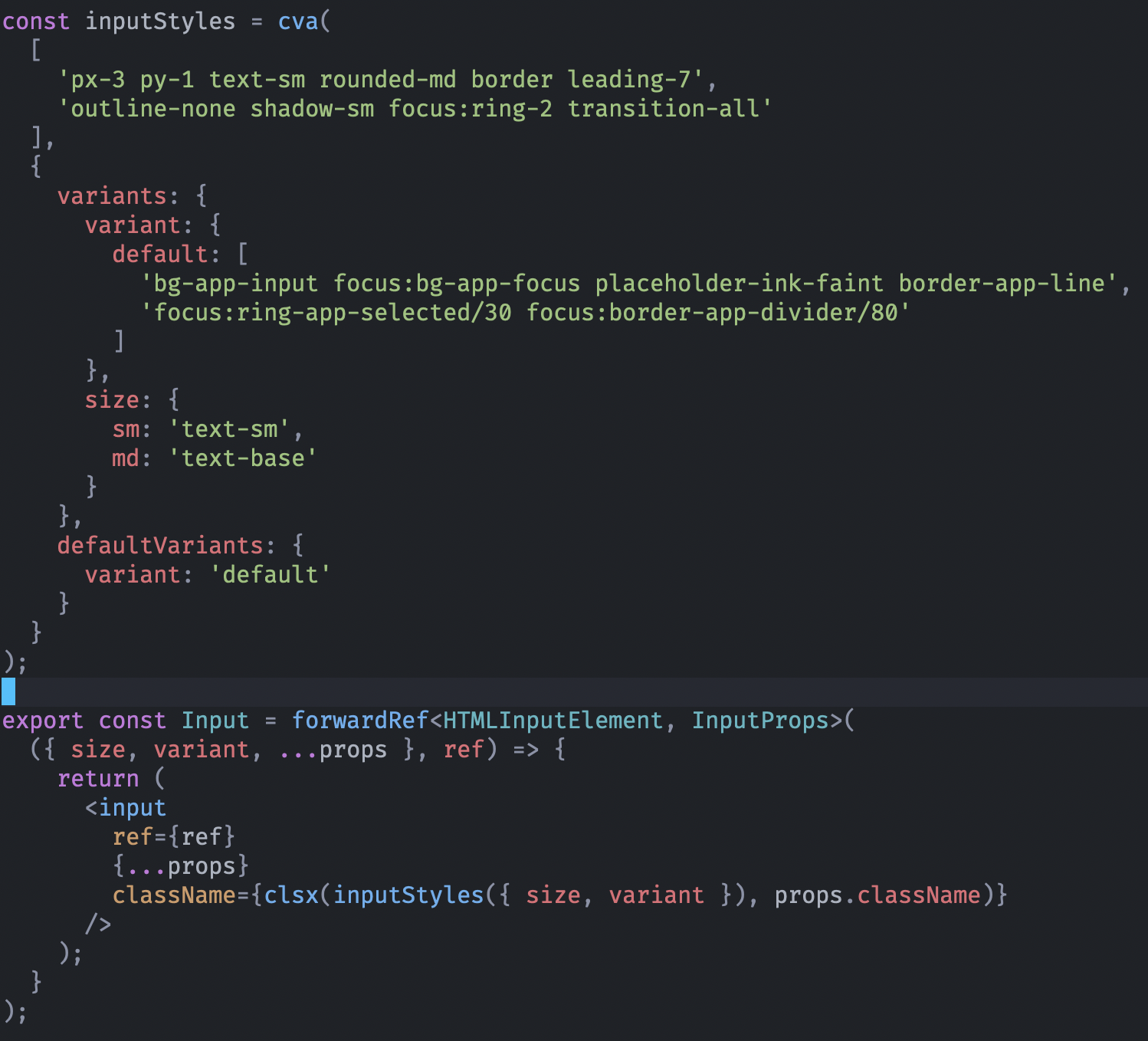Click the ref={ref} attribute
The width and height of the screenshot is (1148, 1041).
(x=174, y=837)
